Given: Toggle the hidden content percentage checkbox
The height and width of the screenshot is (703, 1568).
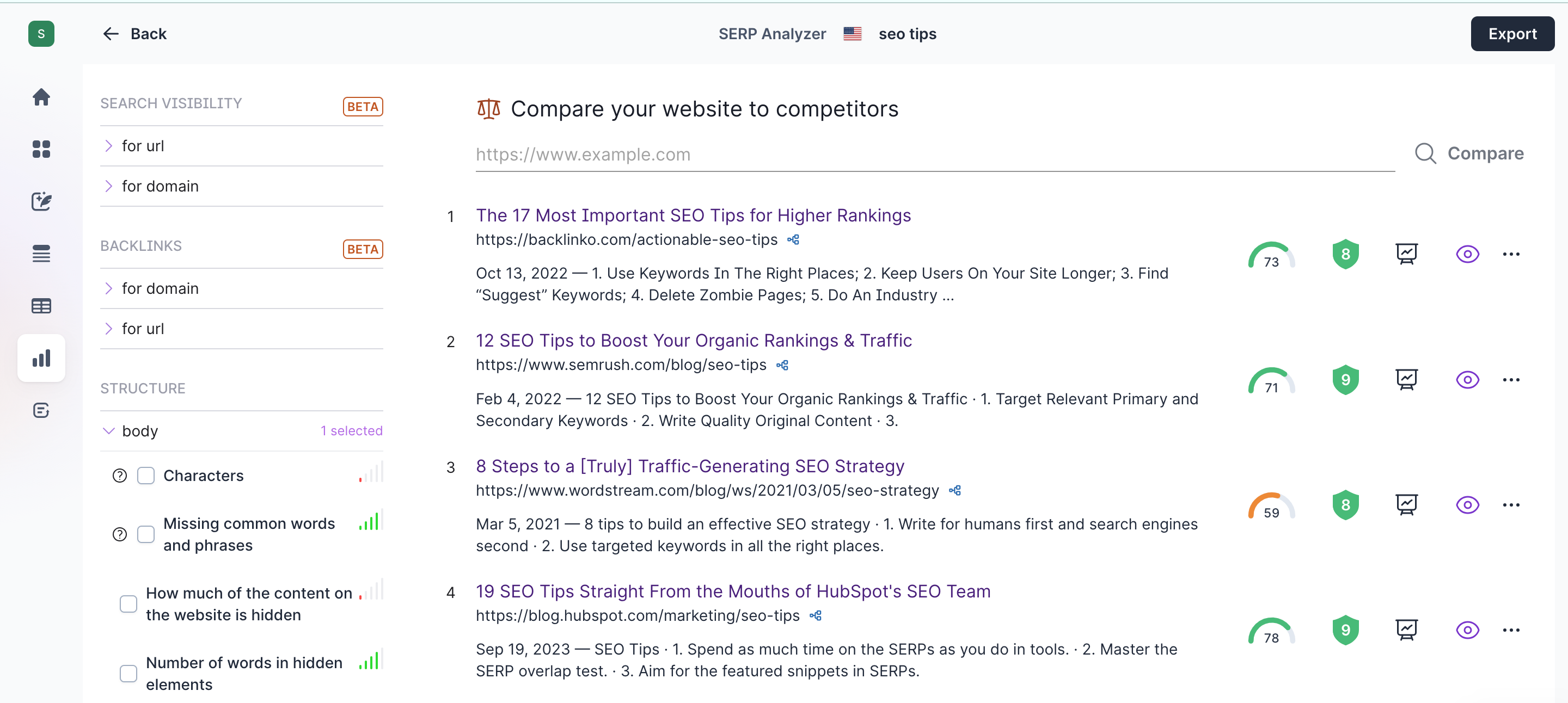Looking at the screenshot, I should click(x=128, y=602).
